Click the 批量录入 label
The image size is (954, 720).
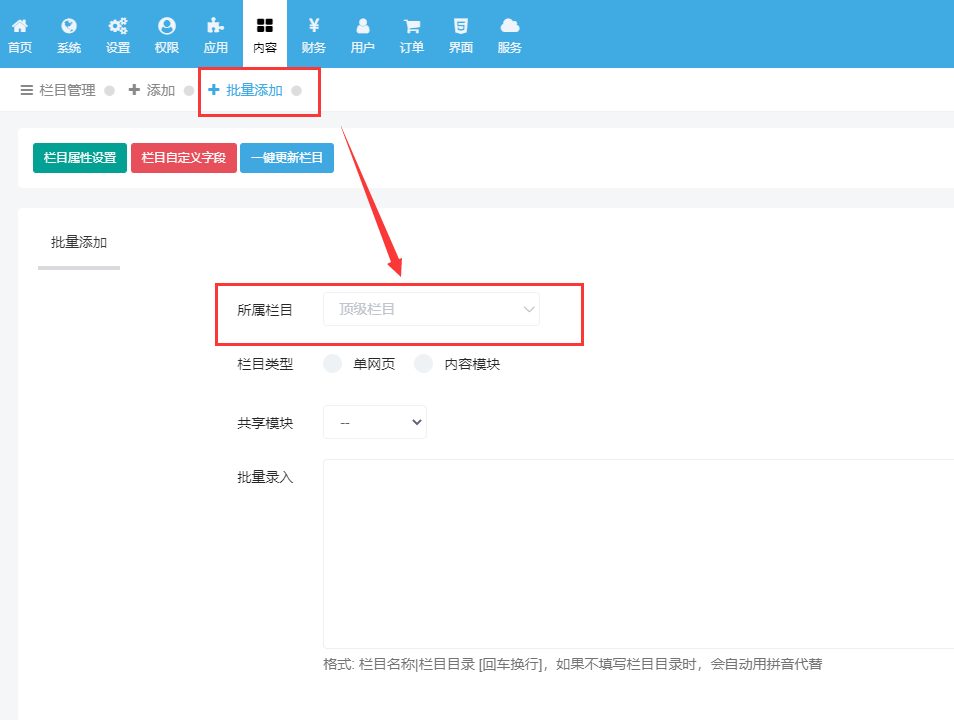point(265,477)
